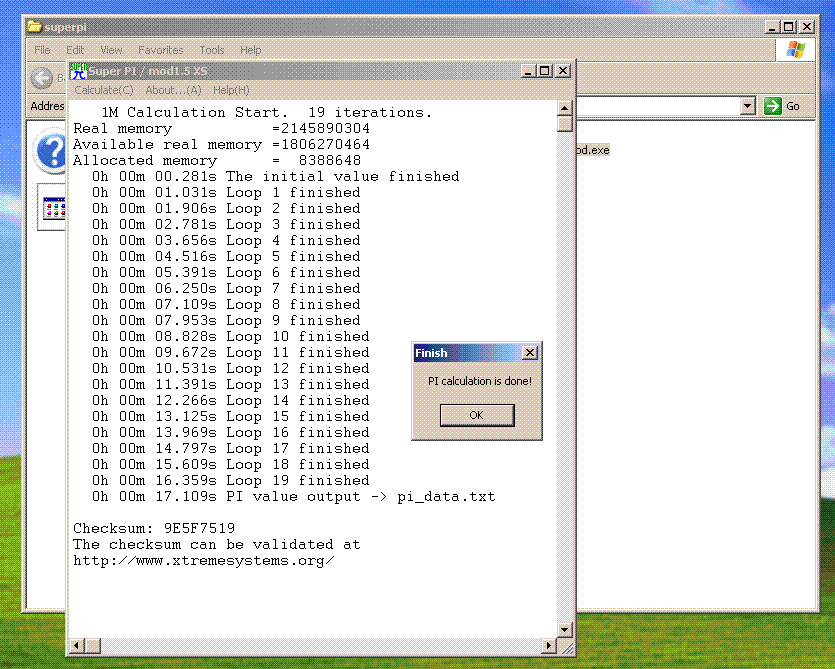Open the Favorites menu in Explorer window
This screenshot has height=669, width=835.
coord(160,50)
